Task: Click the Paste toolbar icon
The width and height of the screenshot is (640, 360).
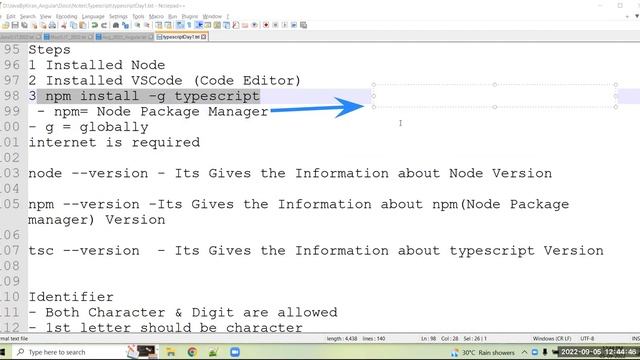Action: pos(83,25)
